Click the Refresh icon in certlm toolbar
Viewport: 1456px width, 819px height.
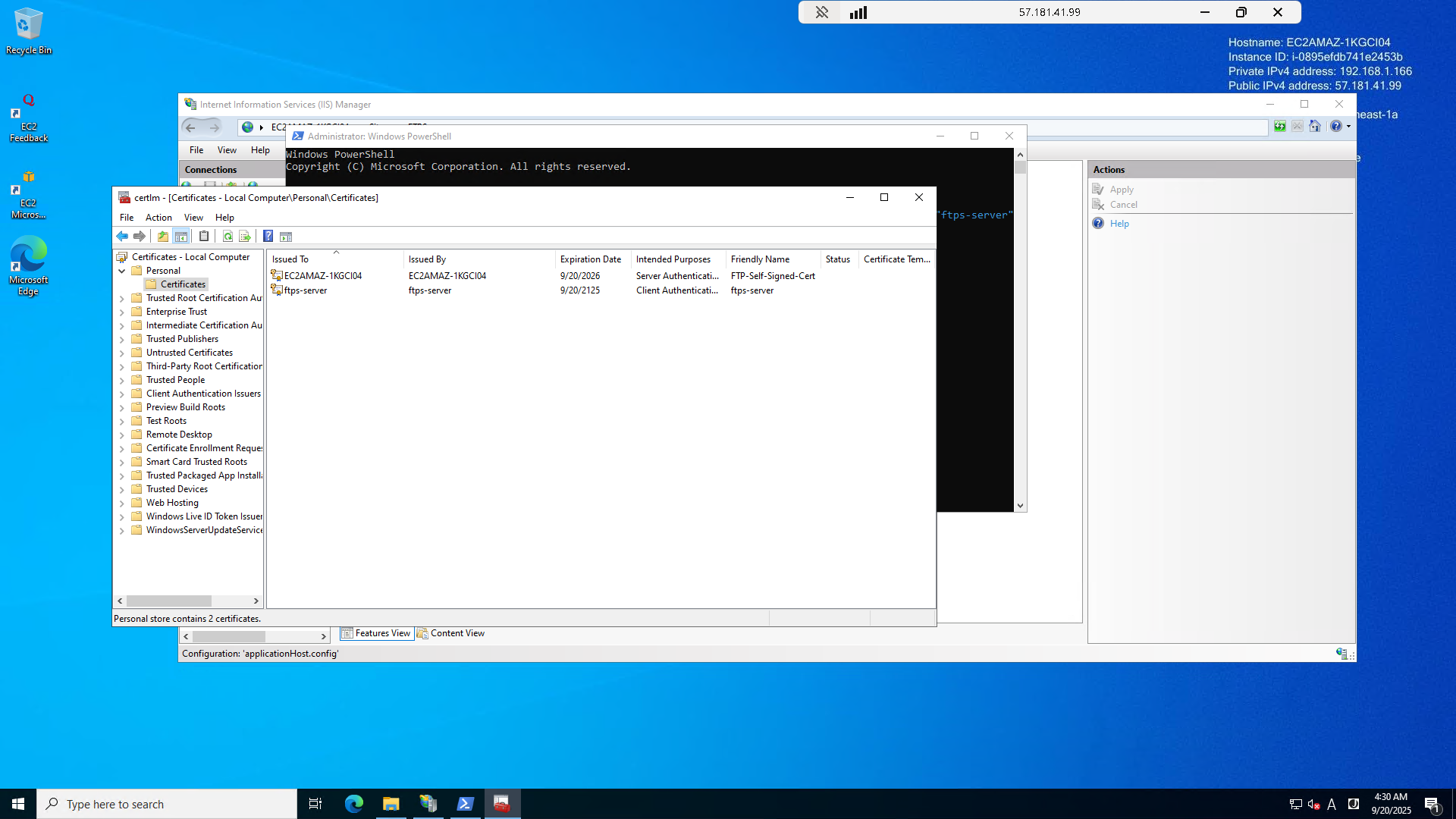[227, 237]
